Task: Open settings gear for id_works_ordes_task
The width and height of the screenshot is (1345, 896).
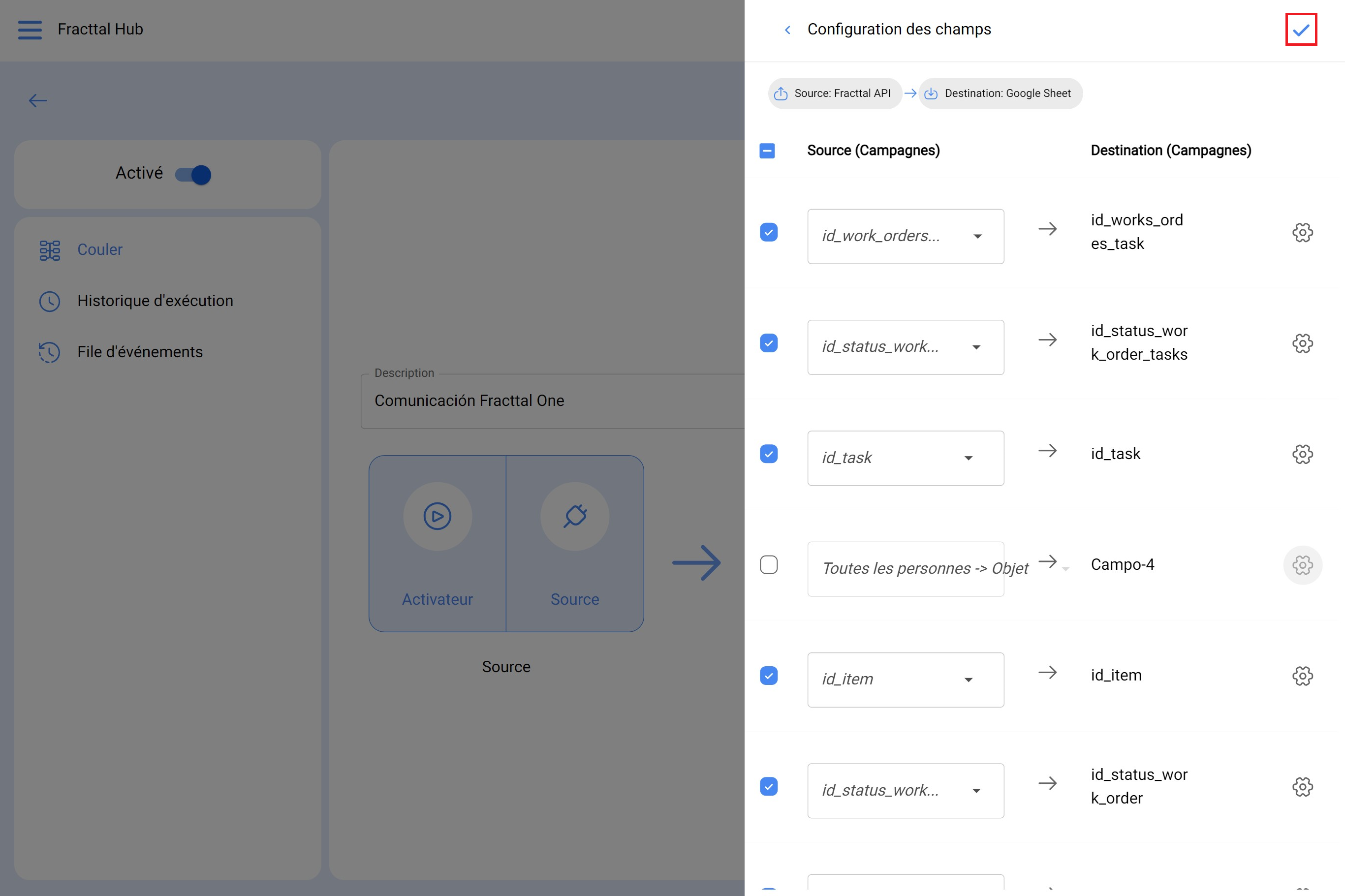Action: pos(1302,232)
